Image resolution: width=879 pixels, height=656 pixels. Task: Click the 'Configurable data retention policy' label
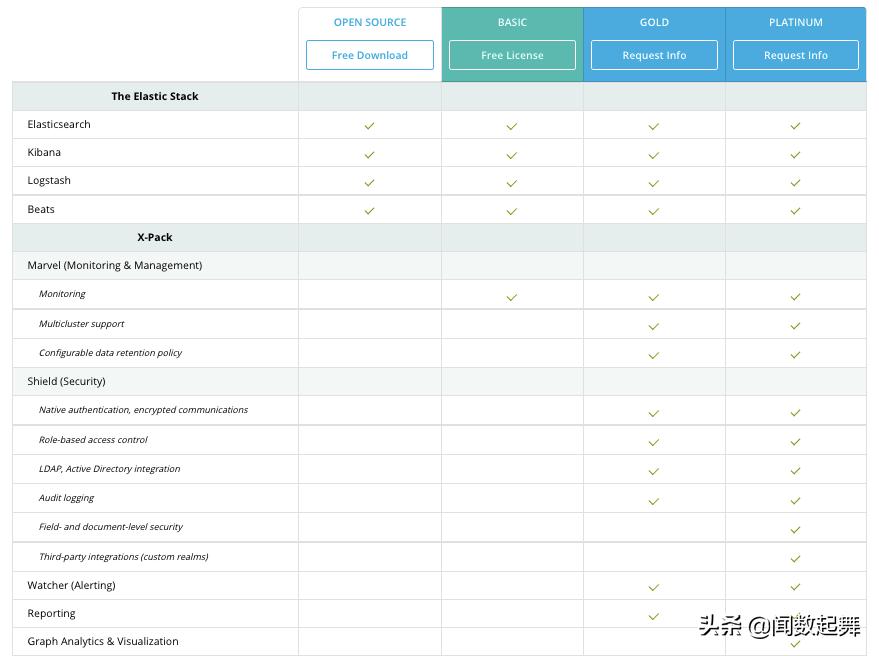point(110,353)
